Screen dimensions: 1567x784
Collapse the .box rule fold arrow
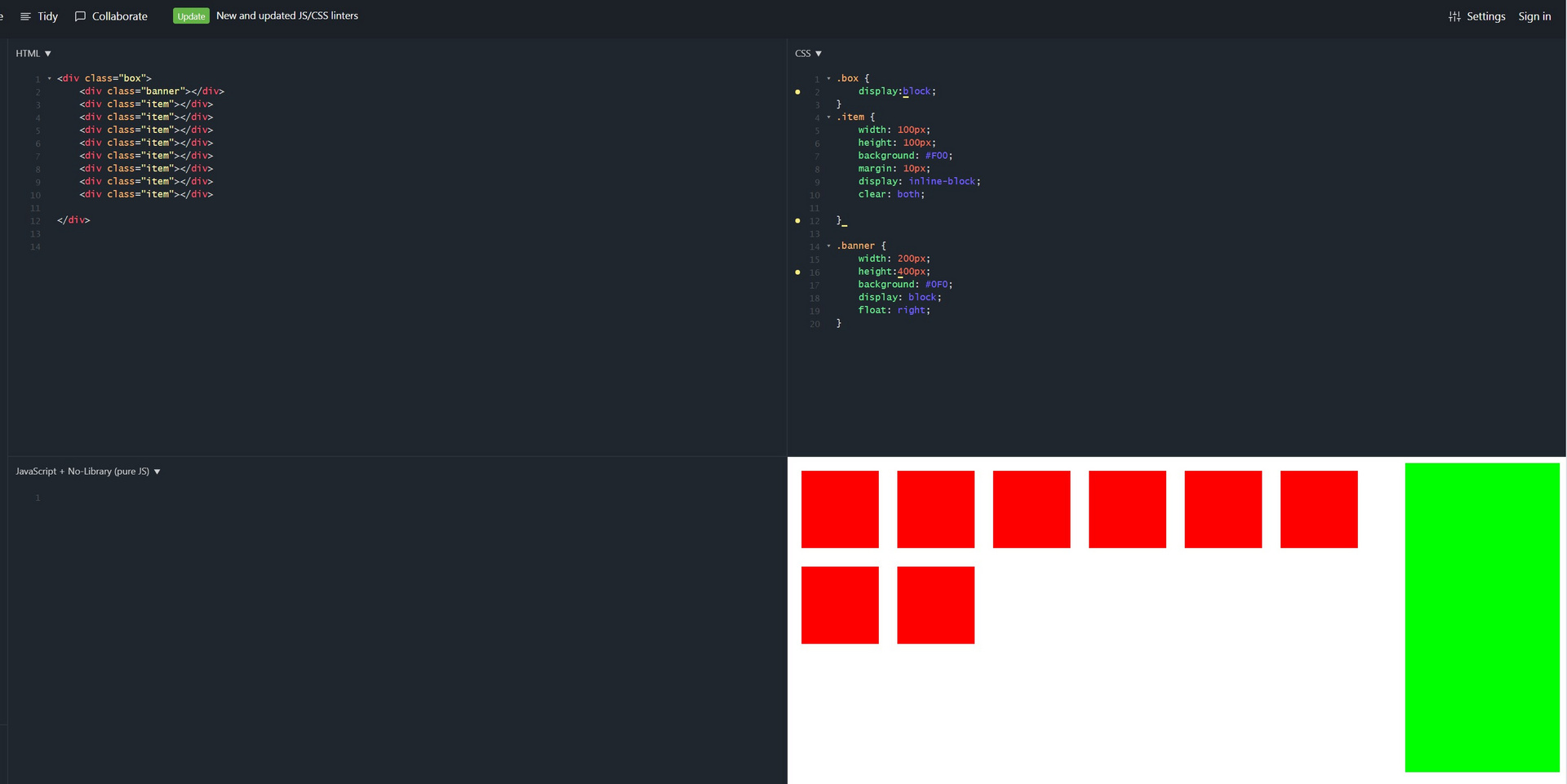[x=829, y=79]
